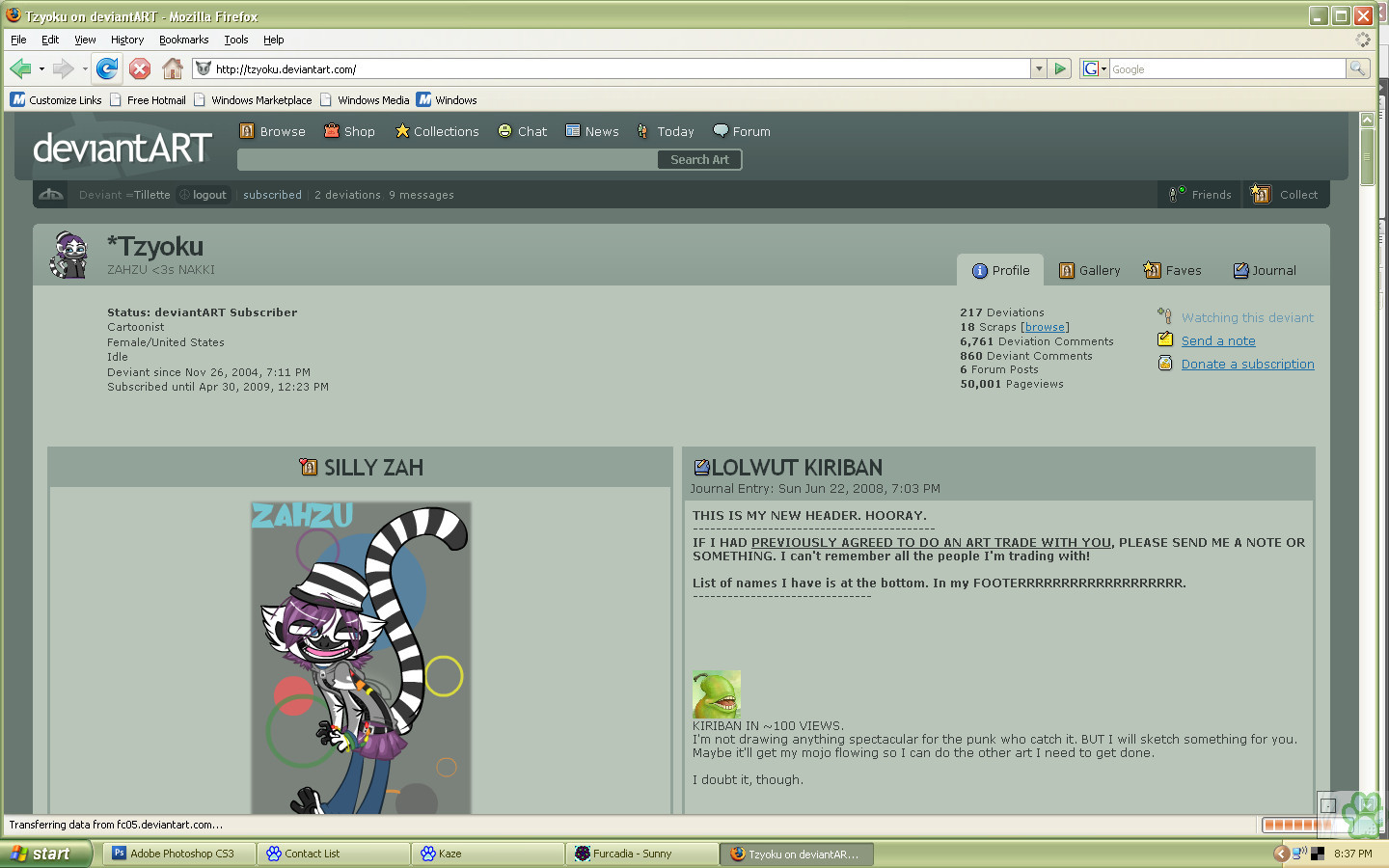Open the Forum navigation item

(x=742, y=131)
